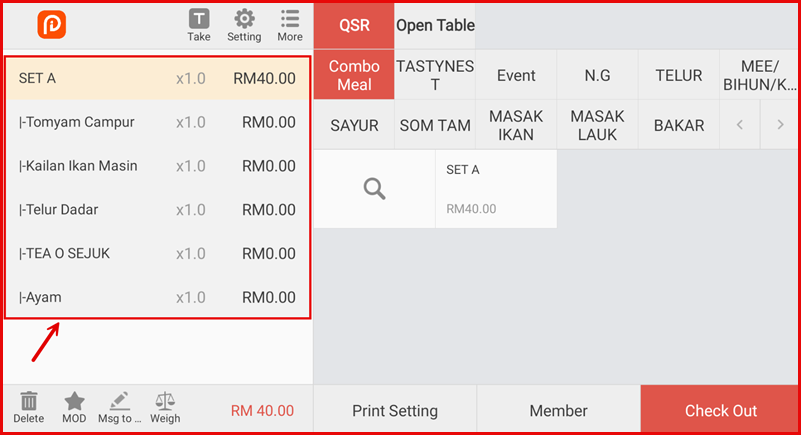Select the Tomyam Campur order line

(157, 122)
